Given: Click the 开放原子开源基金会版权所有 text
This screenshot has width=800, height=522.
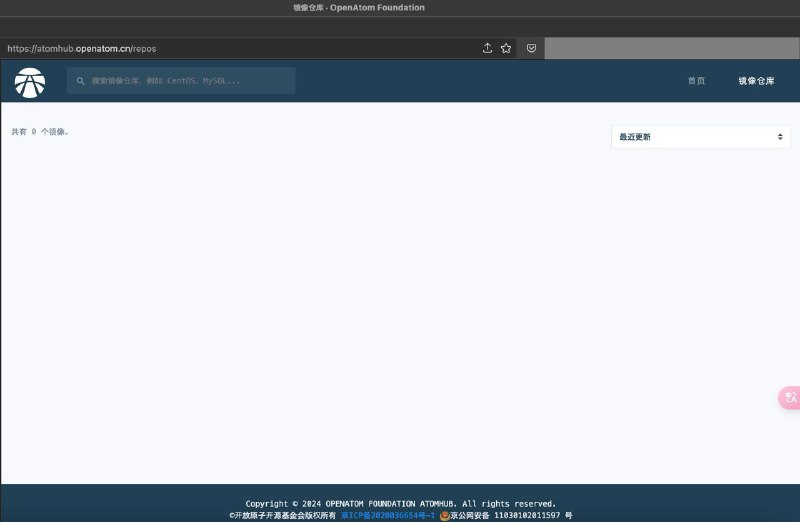Looking at the screenshot, I should (x=283, y=515).
